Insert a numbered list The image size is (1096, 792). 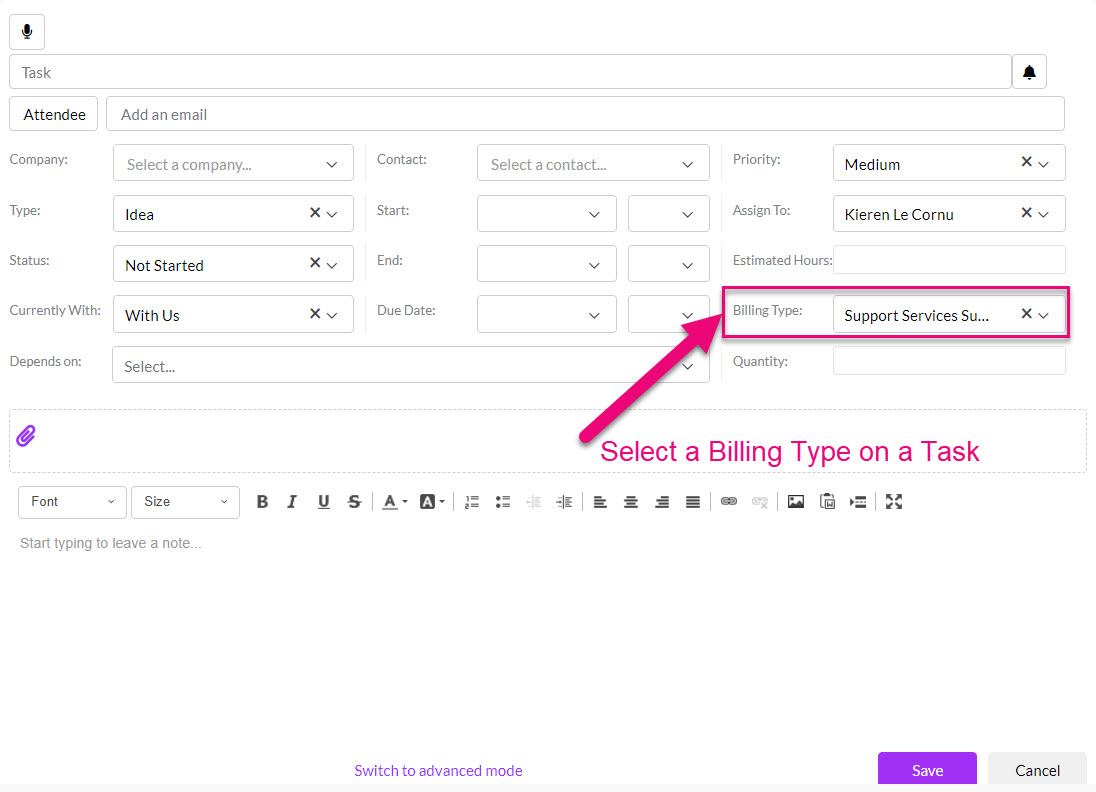pos(473,502)
